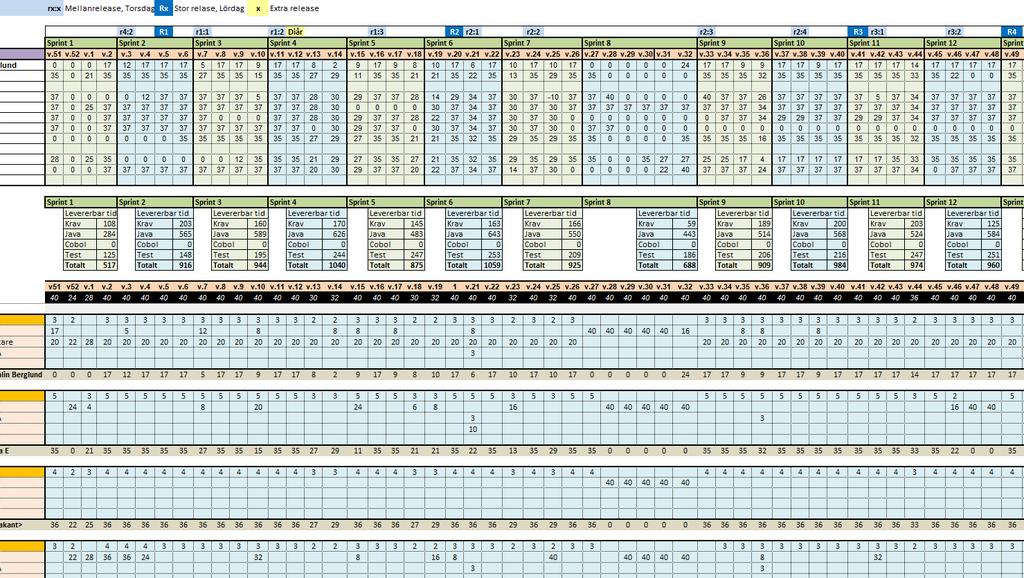This screenshot has width=1024, height=578.
Task: Click the blue 'Rx' legend cell
Action: click(x=164, y=8)
